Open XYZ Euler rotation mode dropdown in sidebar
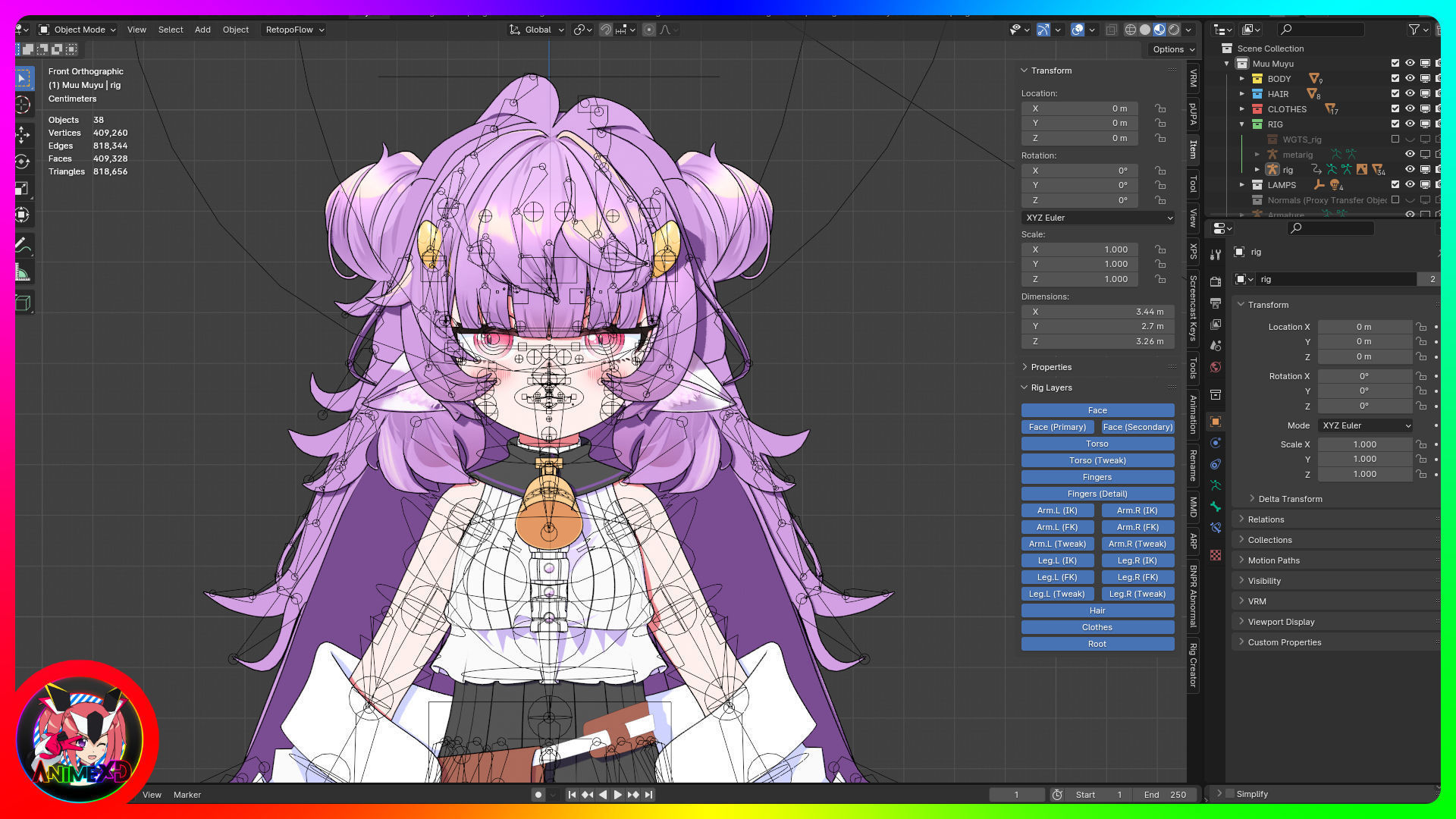 point(1098,218)
